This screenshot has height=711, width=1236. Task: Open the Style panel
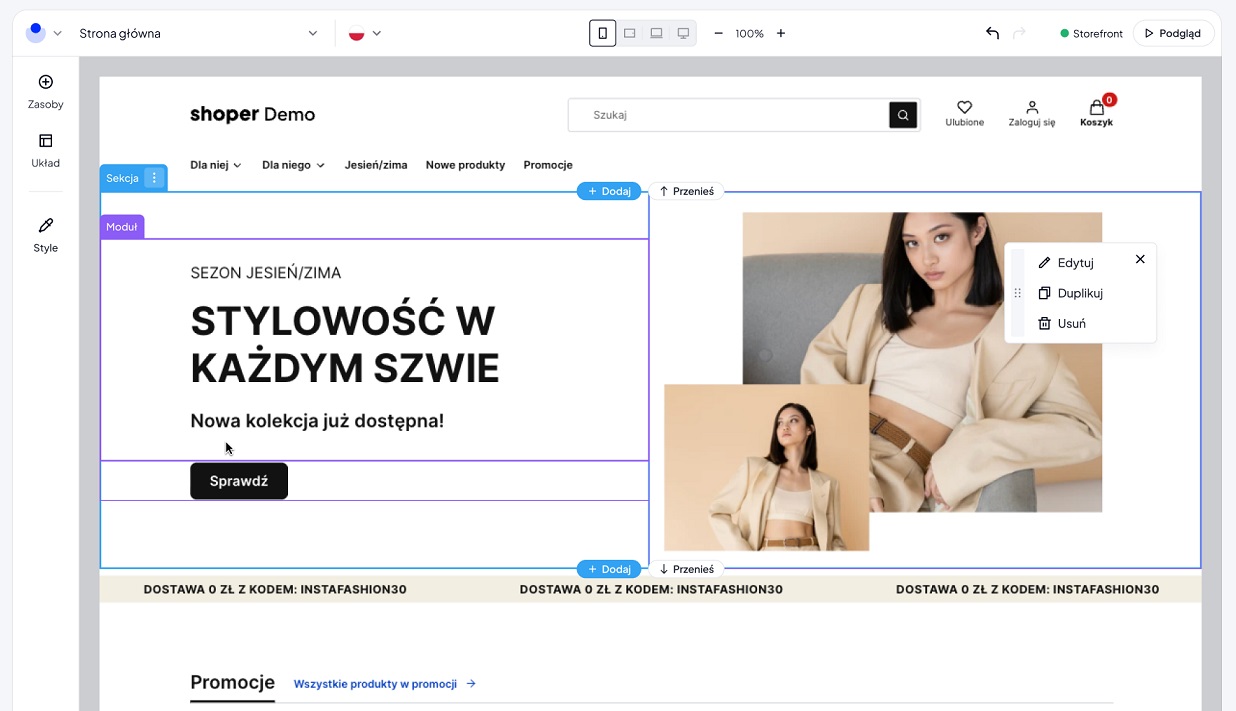[x=45, y=235]
